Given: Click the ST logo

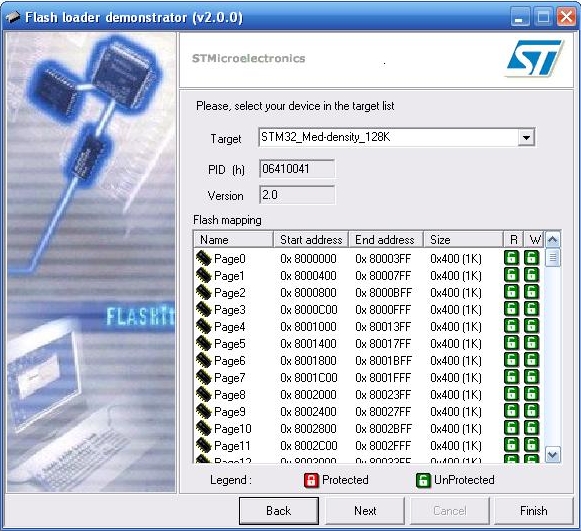Looking at the screenshot, I should pyautogui.click(x=535, y=58).
